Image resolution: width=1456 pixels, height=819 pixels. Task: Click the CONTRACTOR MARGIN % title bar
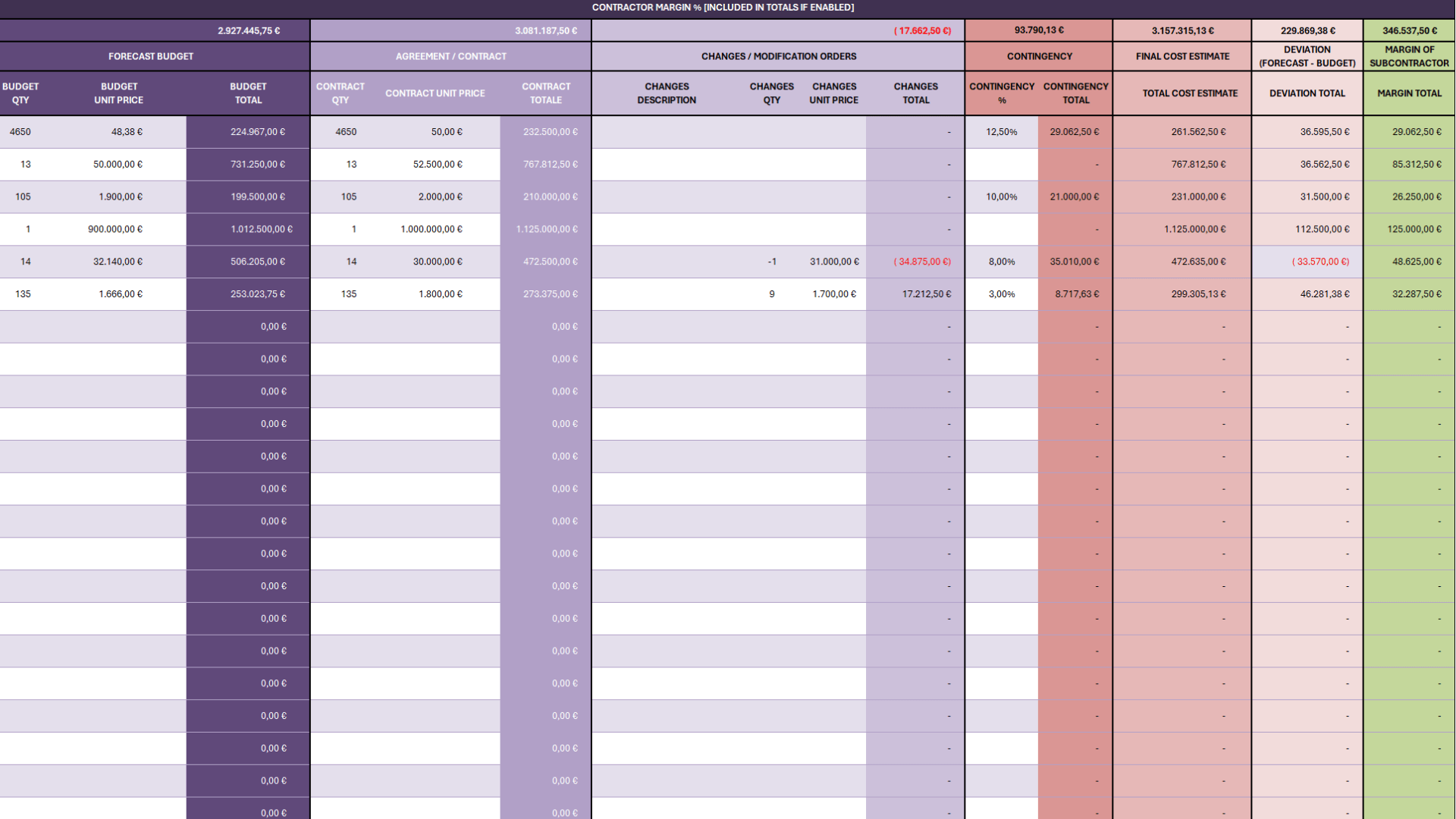pos(723,8)
